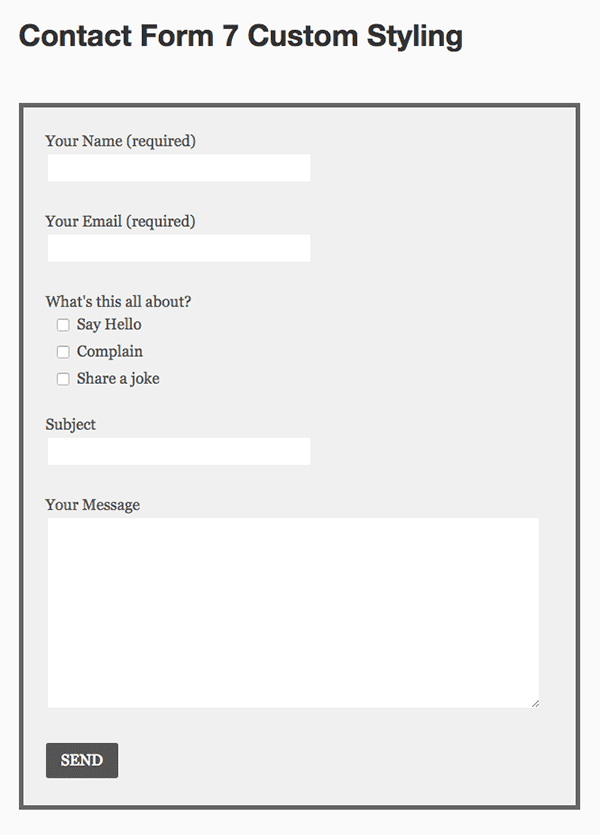The width and height of the screenshot is (600, 835).
Task: Select the Complain checkbox label text
Action: tap(109, 351)
